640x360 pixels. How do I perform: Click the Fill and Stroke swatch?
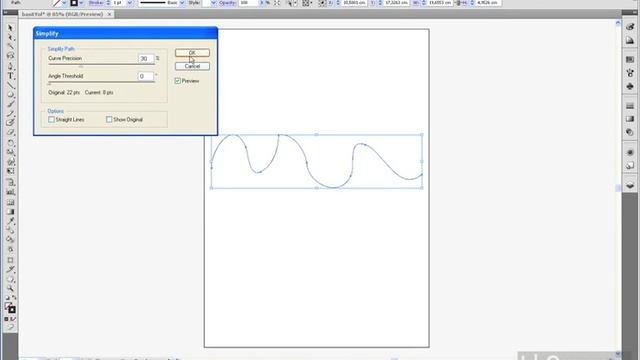coord(10,308)
